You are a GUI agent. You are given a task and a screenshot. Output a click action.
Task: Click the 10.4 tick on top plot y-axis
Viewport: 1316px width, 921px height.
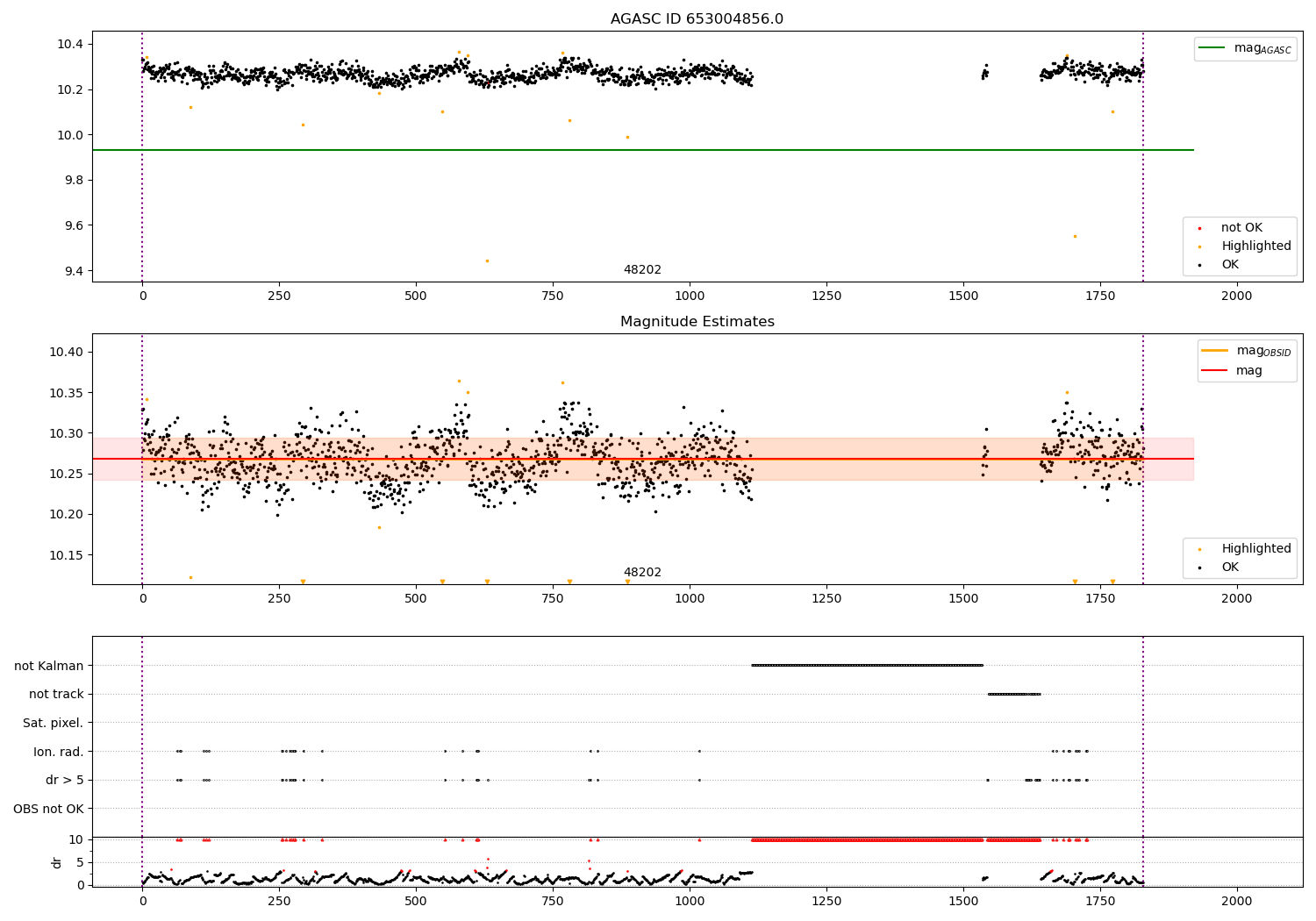(x=71, y=45)
